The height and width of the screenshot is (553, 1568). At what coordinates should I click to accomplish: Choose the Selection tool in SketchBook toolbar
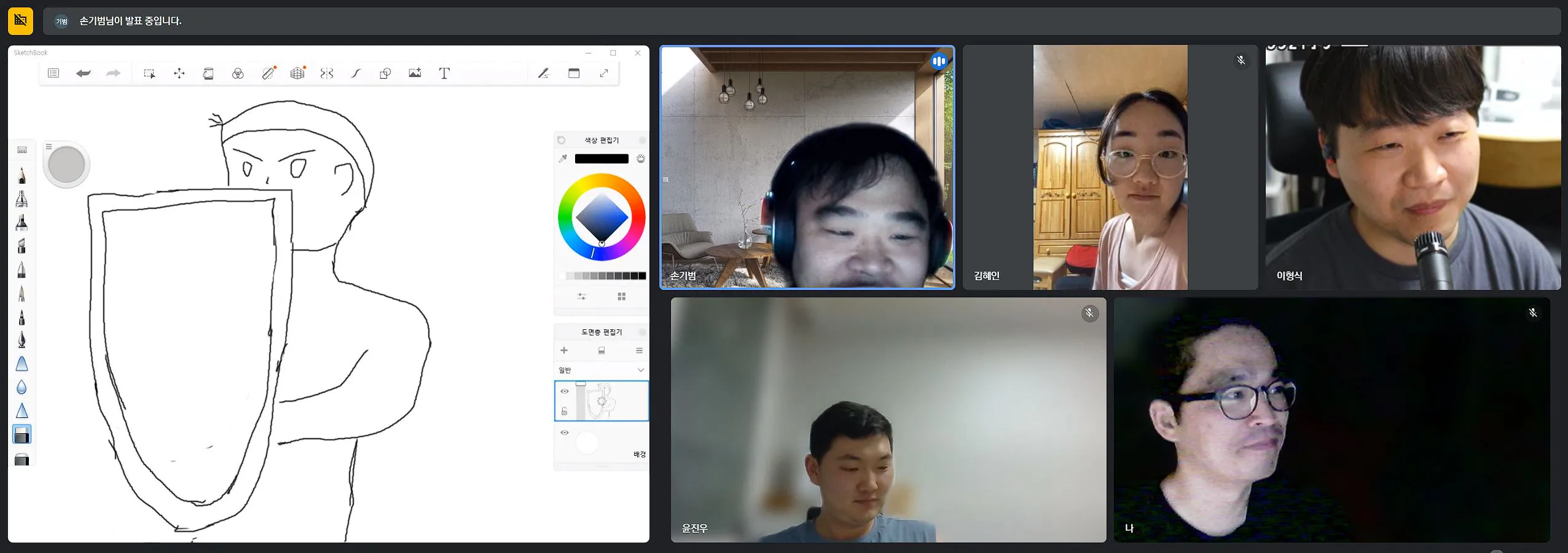point(149,73)
